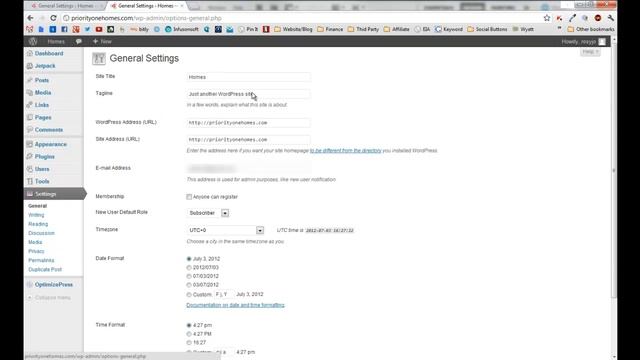Click the WordPress logo in admin bar
The image size is (640, 360).
(x=33, y=41)
